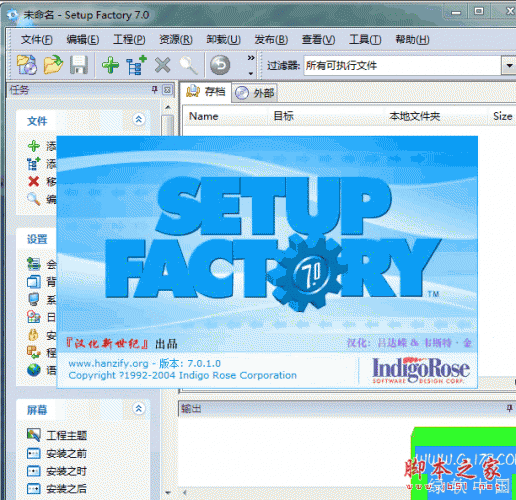The height and width of the screenshot is (500, 516).
Task: Open the 过滤器 filter dropdown arrow
Action: tap(509, 65)
